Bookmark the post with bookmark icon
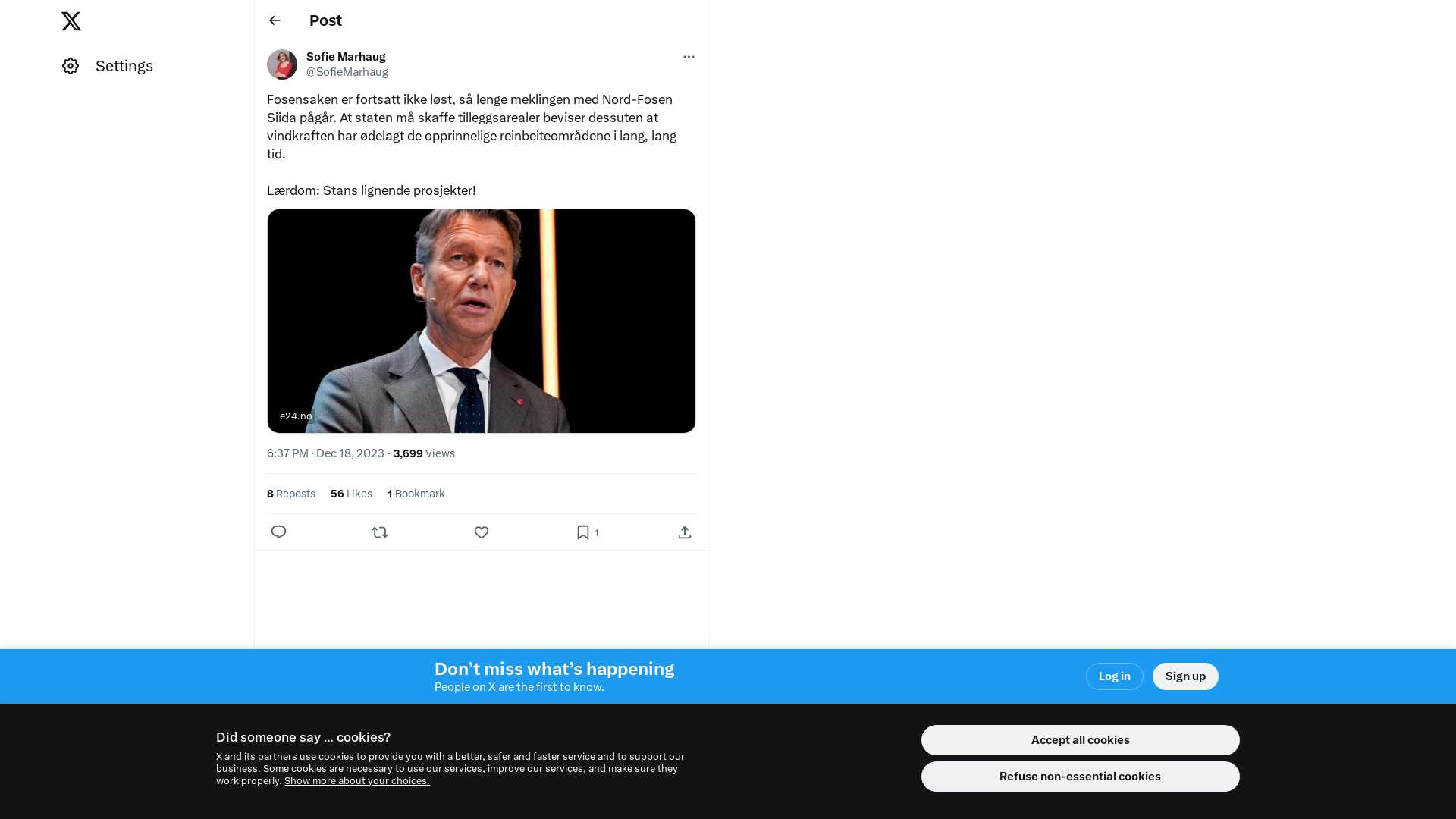Screen dimensions: 1456x819 (582, 532)
